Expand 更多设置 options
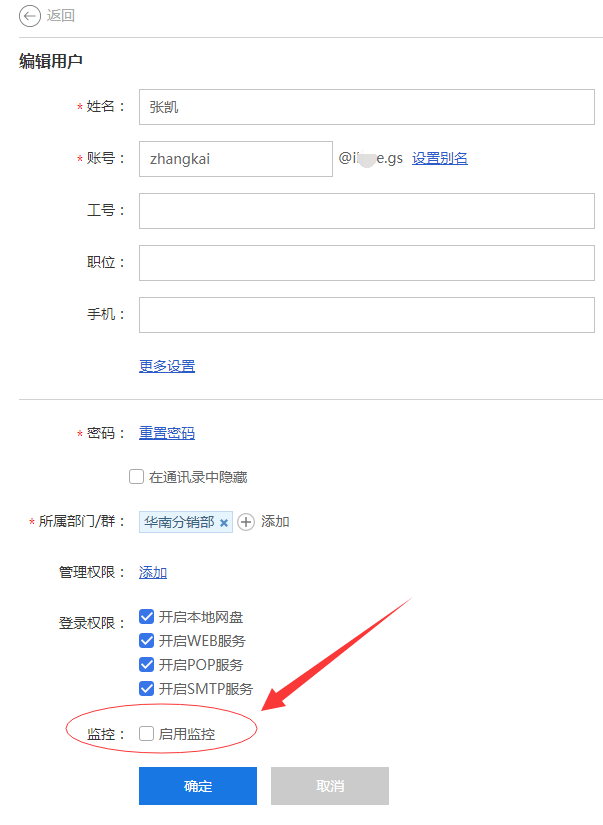This screenshot has width=603, height=825. pos(167,366)
